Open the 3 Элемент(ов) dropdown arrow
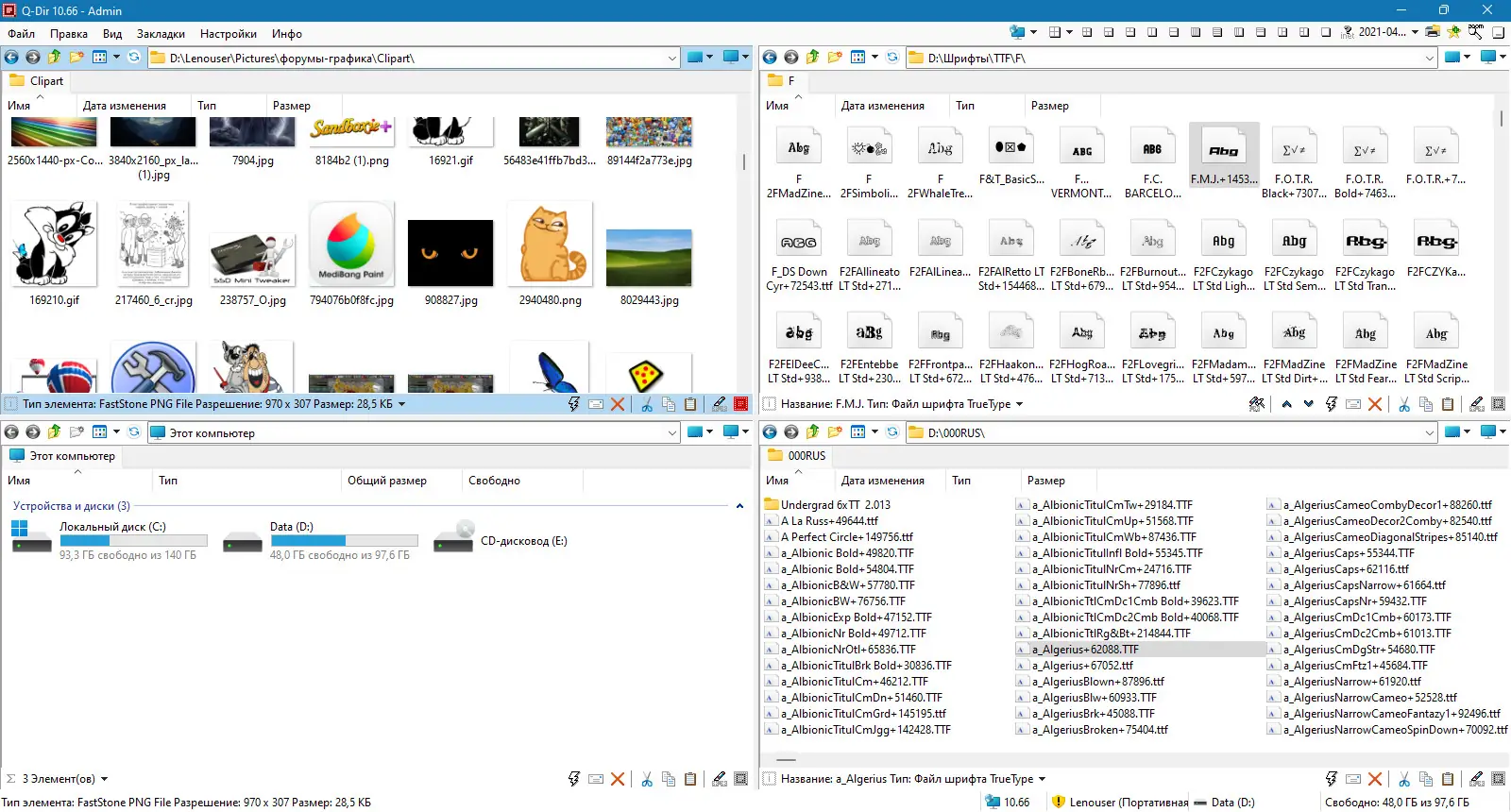Image resolution: width=1511 pixels, height=812 pixels. pyautogui.click(x=104, y=780)
